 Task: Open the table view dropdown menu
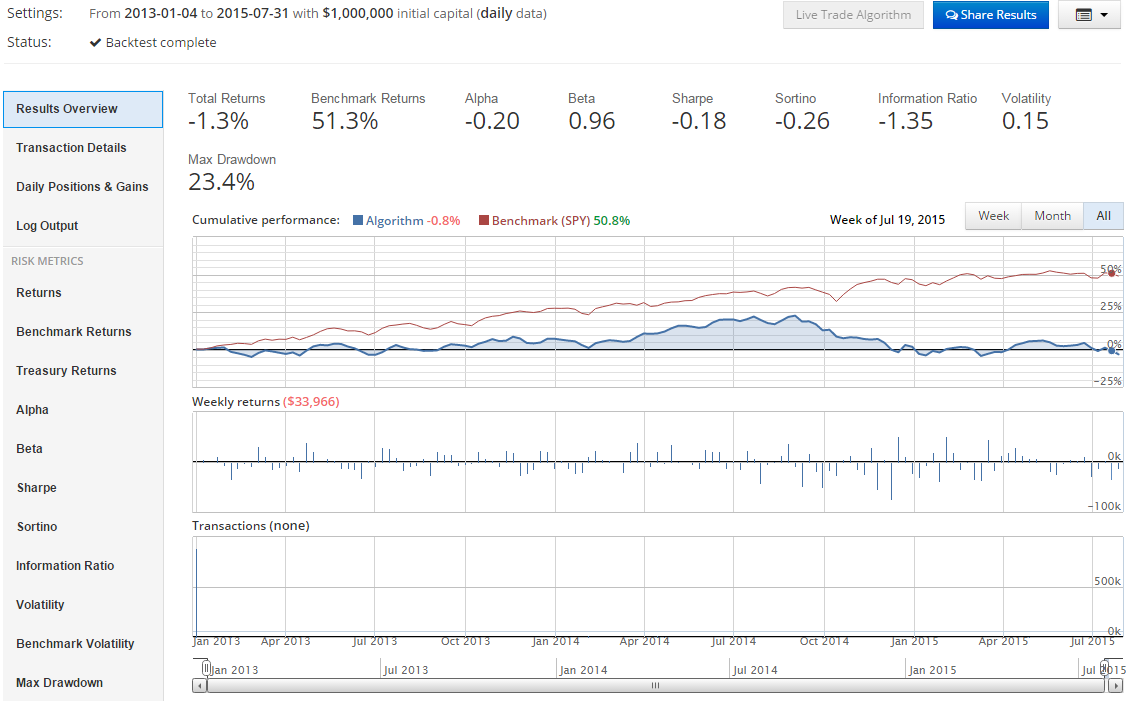pos(1089,15)
